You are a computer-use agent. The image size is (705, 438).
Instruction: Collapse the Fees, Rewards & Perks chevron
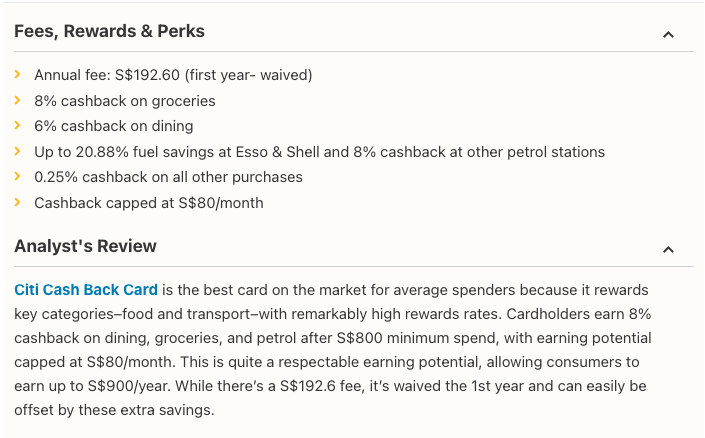(x=668, y=35)
